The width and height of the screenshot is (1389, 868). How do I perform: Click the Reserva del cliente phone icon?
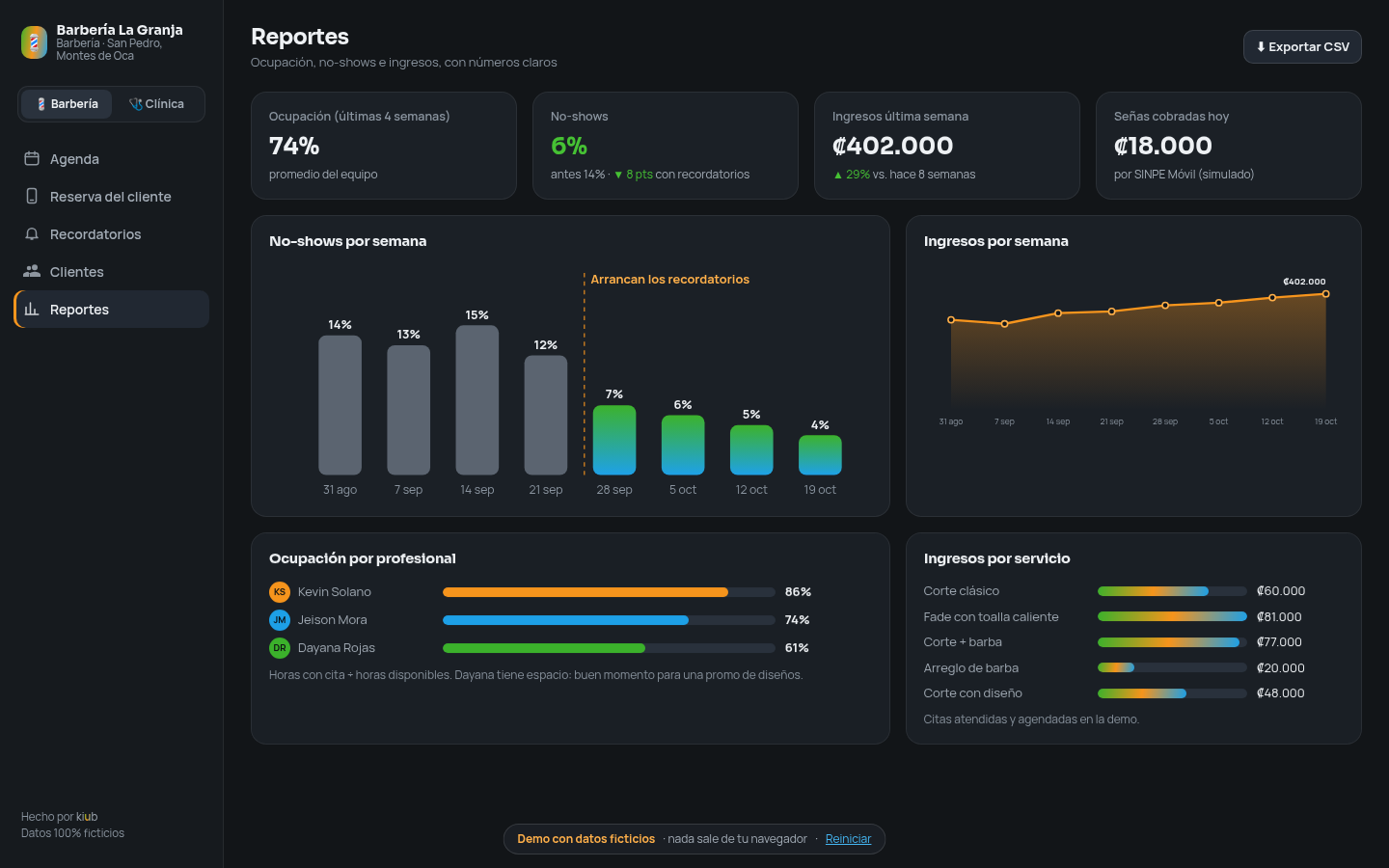point(32,197)
